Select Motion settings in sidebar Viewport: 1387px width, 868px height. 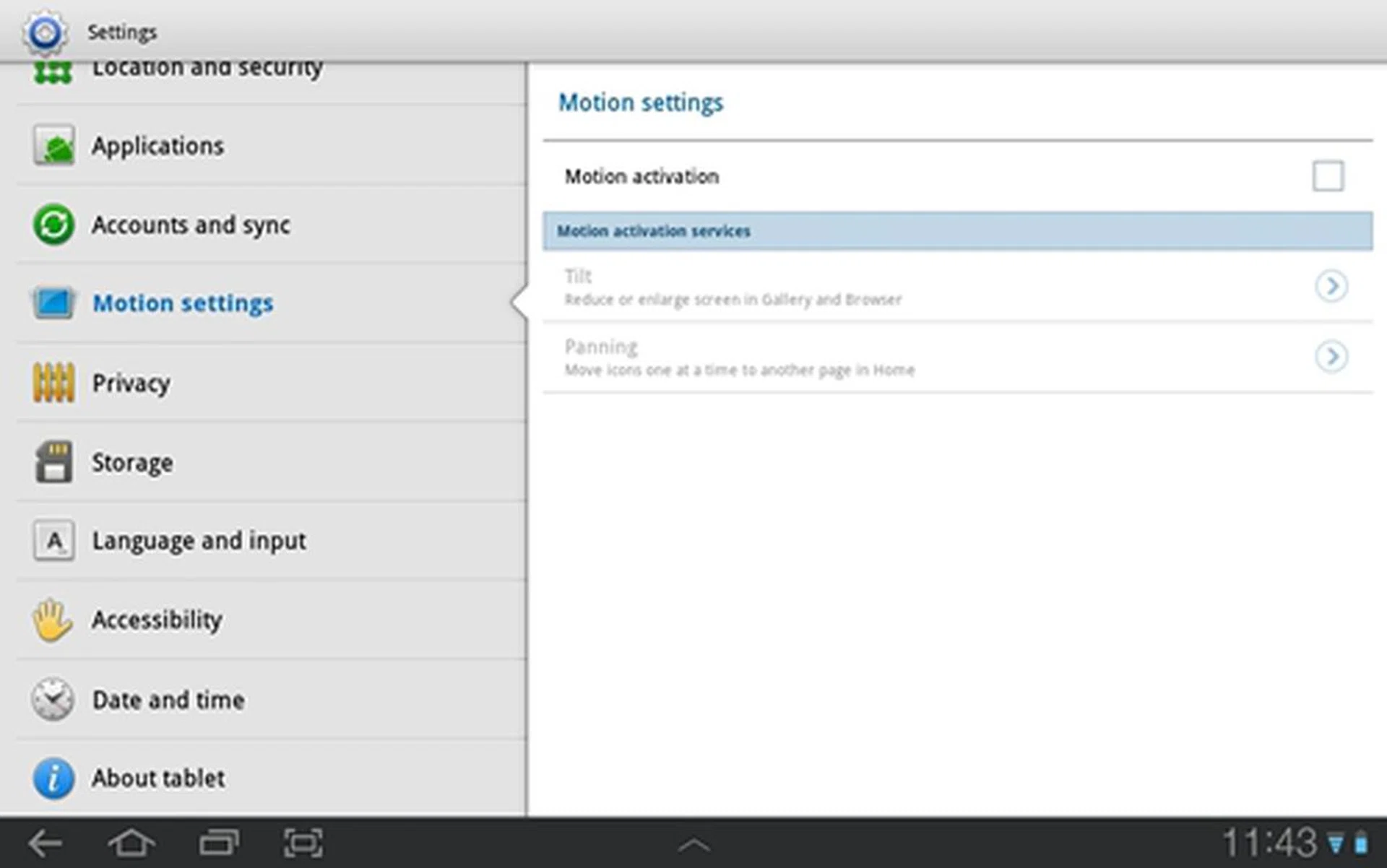click(x=183, y=303)
